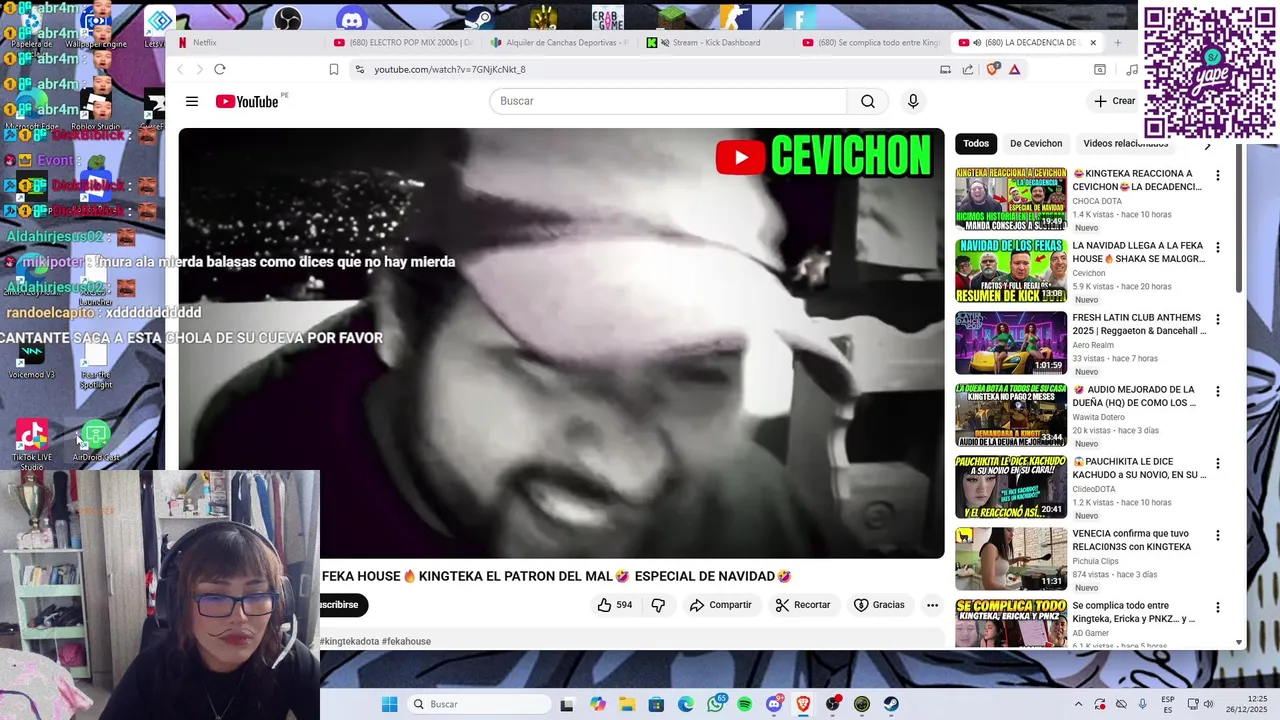Open options for AUDIO MEJORADO DE LA DUEÑA video
Viewport: 1280px width, 720px height.
click(x=1217, y=392)
